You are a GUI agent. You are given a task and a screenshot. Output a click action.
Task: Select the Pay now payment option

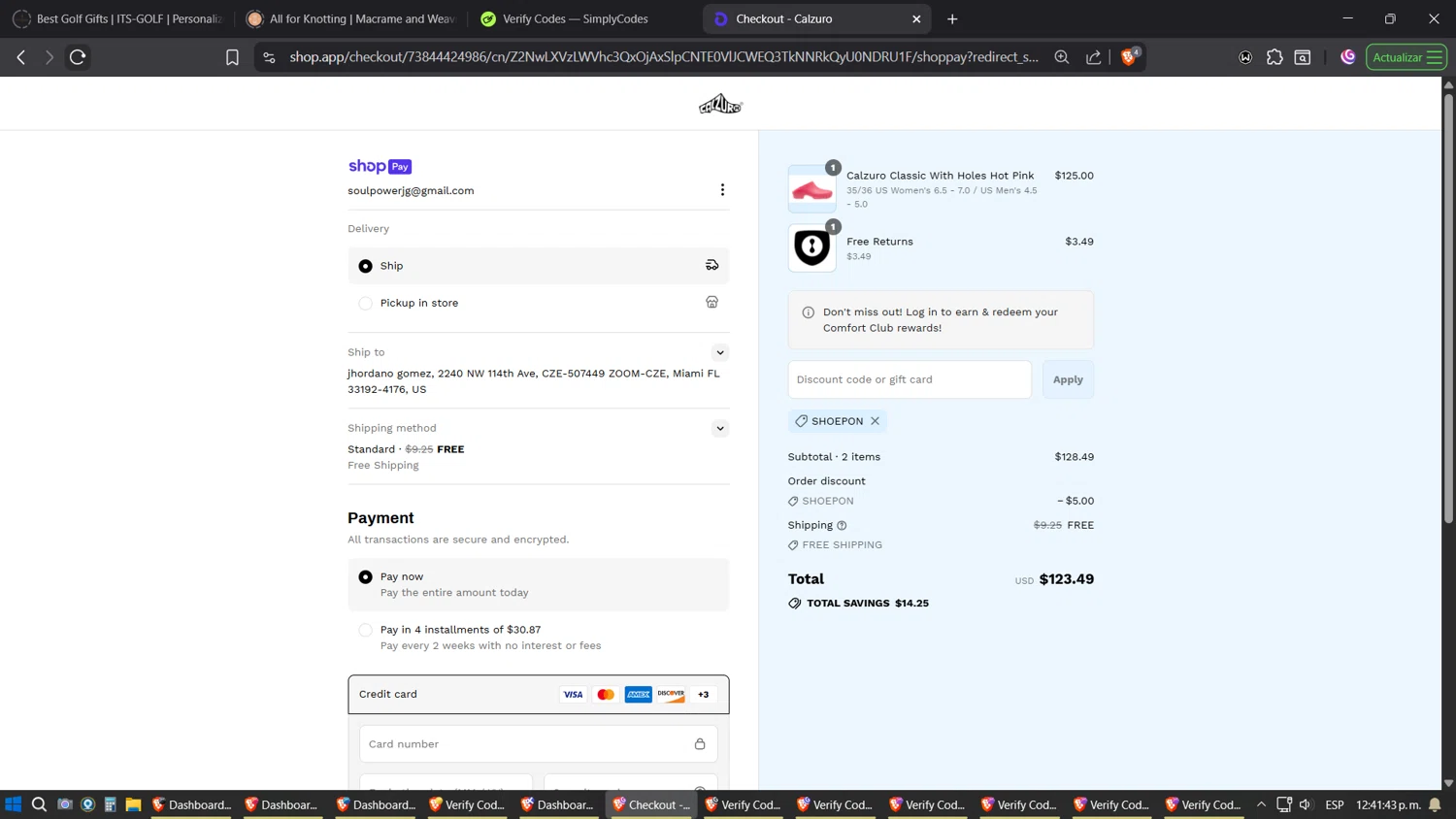click(539, 584)
